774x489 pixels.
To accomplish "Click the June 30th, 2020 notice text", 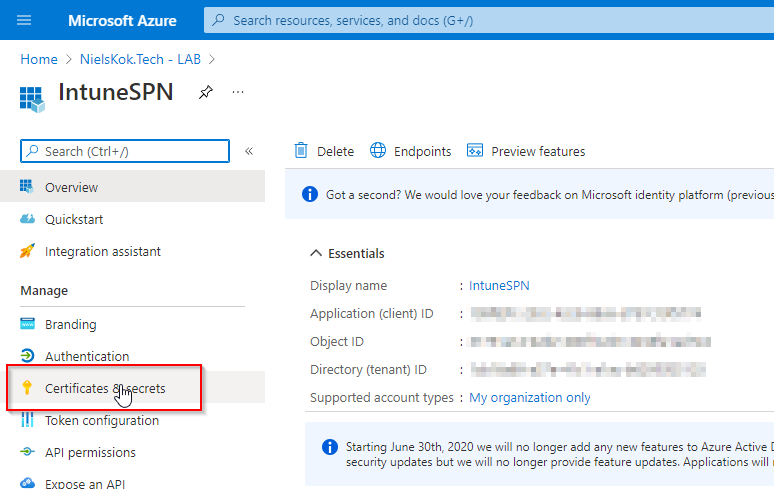I will click(x=559, y=454).
